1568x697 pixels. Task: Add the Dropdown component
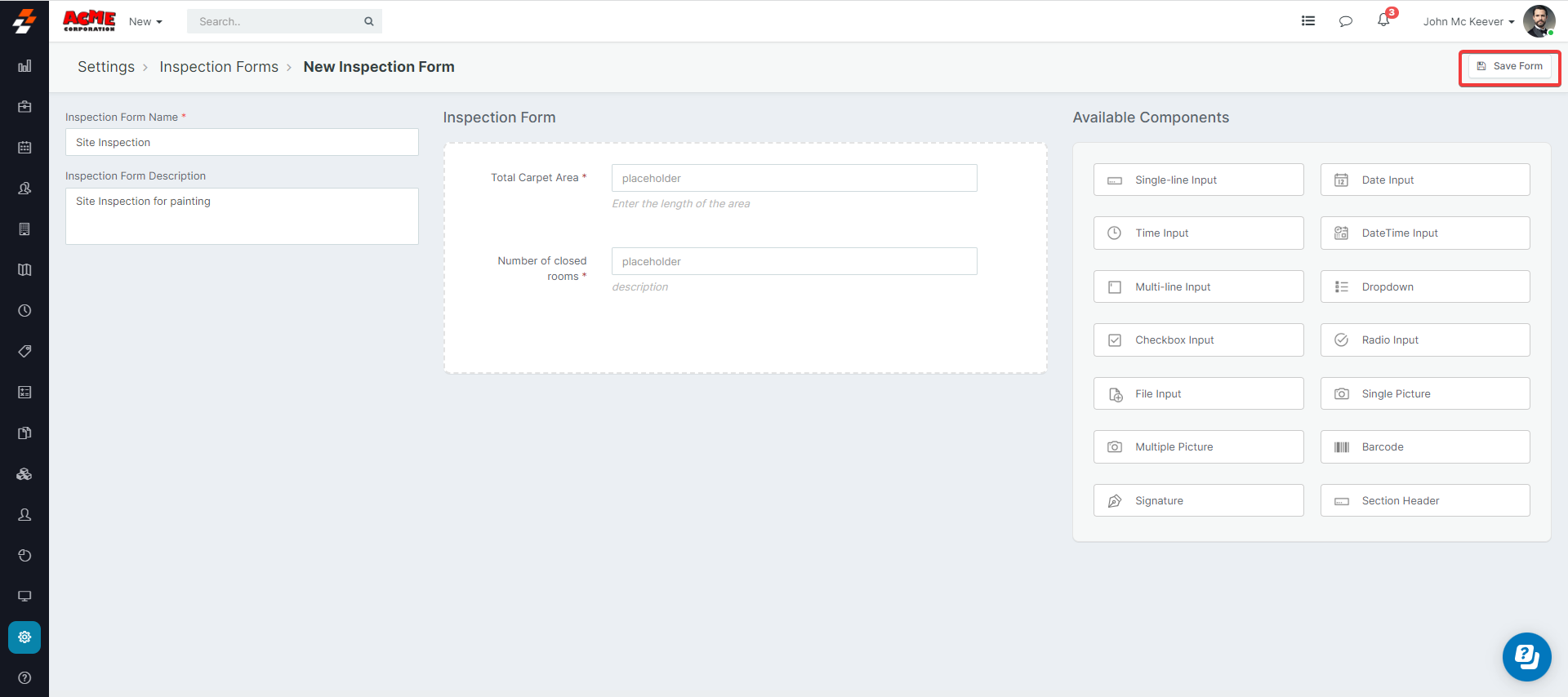tap(1424, 287)
